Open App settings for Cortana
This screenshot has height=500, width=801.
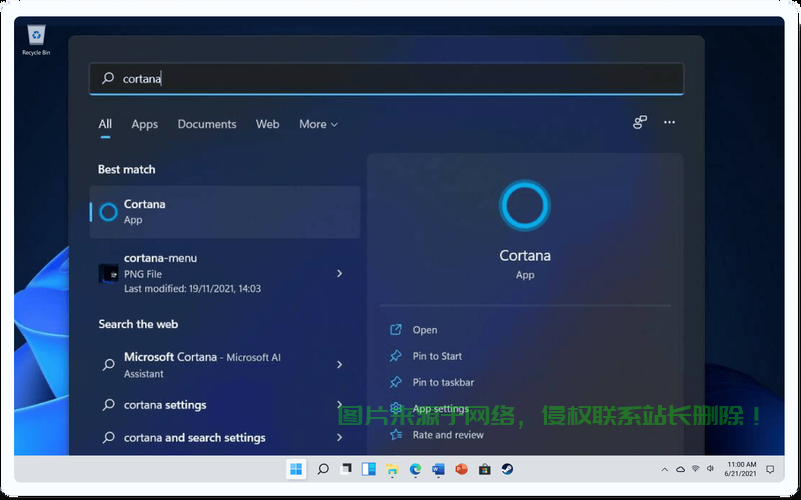(x=441, y=409)
